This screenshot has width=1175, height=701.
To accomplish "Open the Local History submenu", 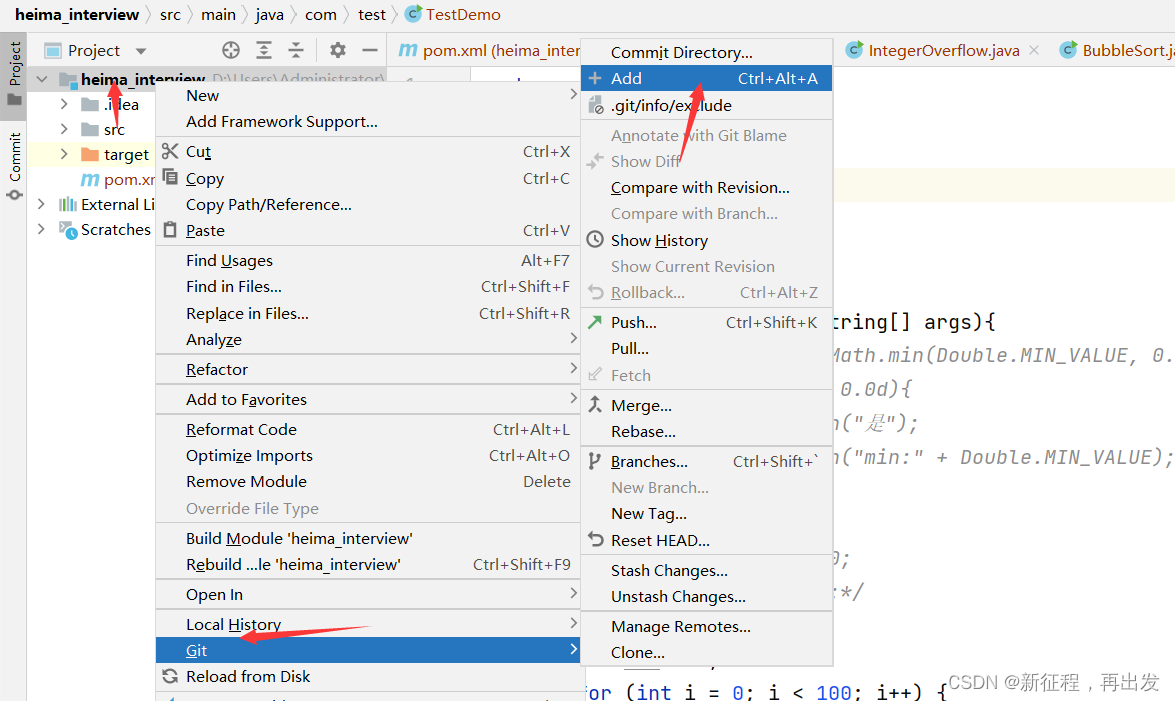I will pos(368,625).
